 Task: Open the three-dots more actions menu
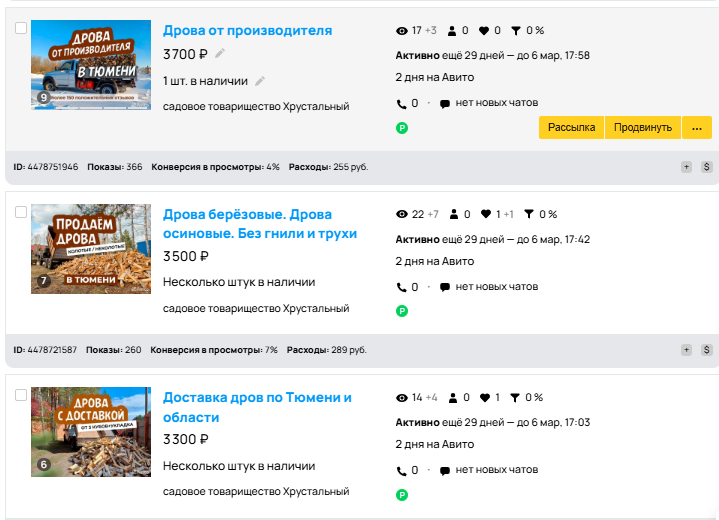(x=697, y=127)
